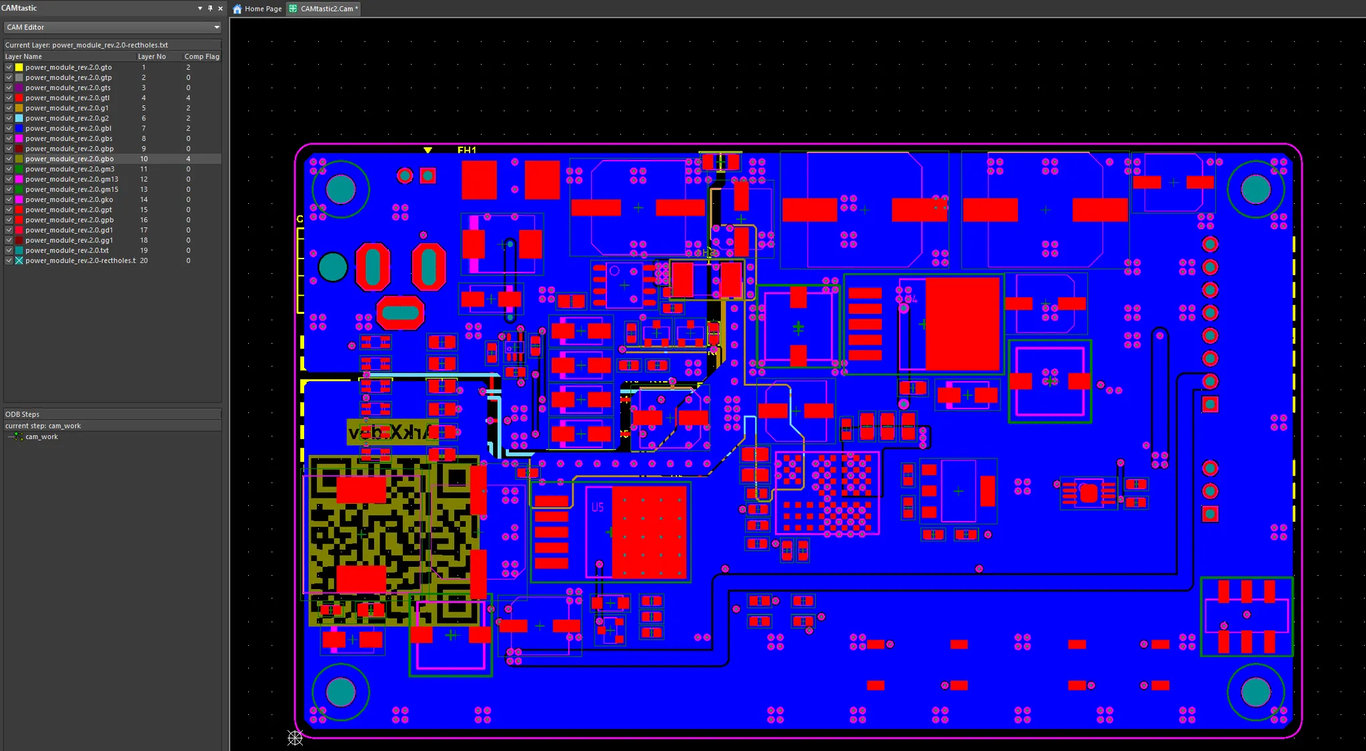Select the power_module_rev.2.0.gbs layer name

click(69, 138)
